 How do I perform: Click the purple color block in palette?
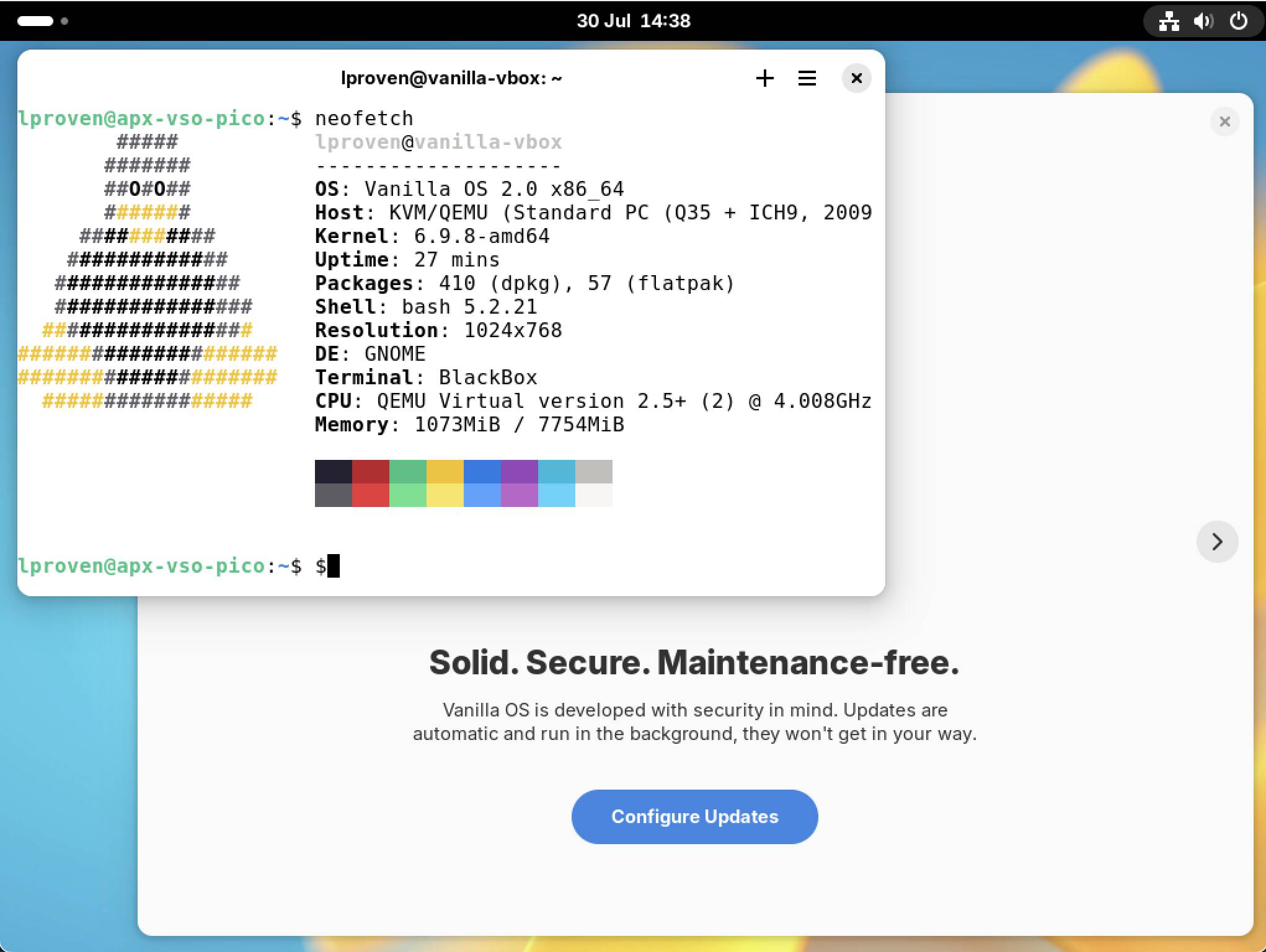coord(519,472)
